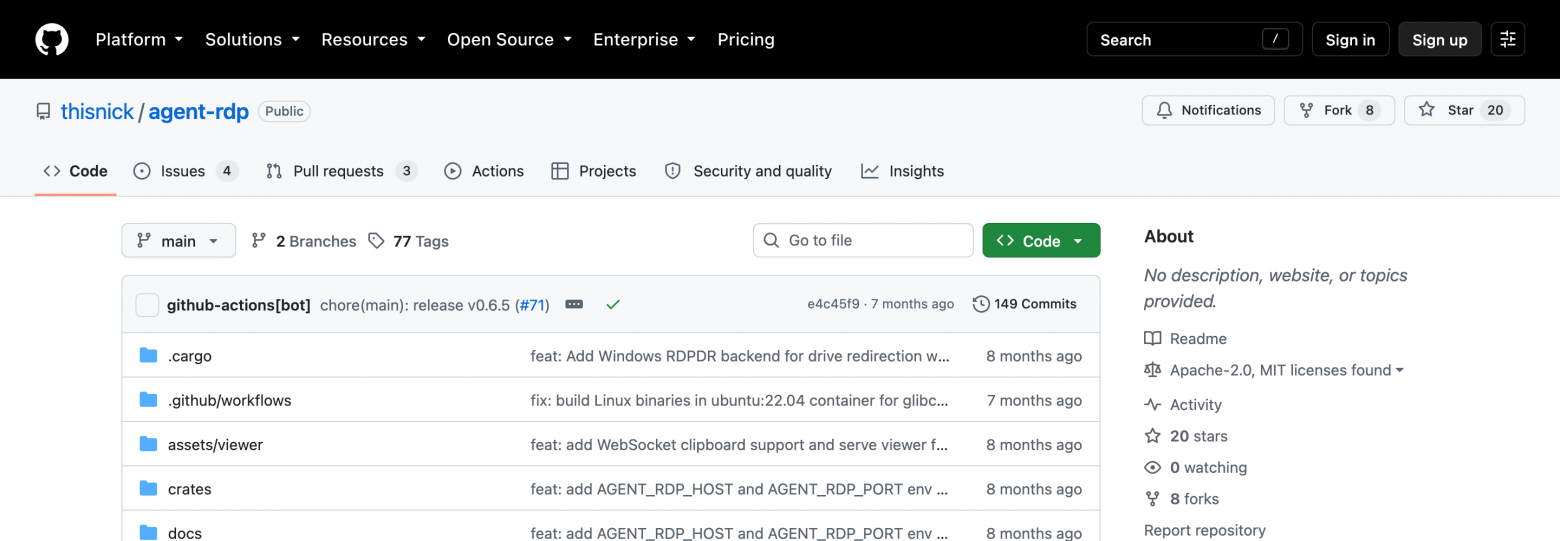Viewport: 1560px width, 541px height.
Task: Open the Readme link in About
Action: tap(1186, 339)
